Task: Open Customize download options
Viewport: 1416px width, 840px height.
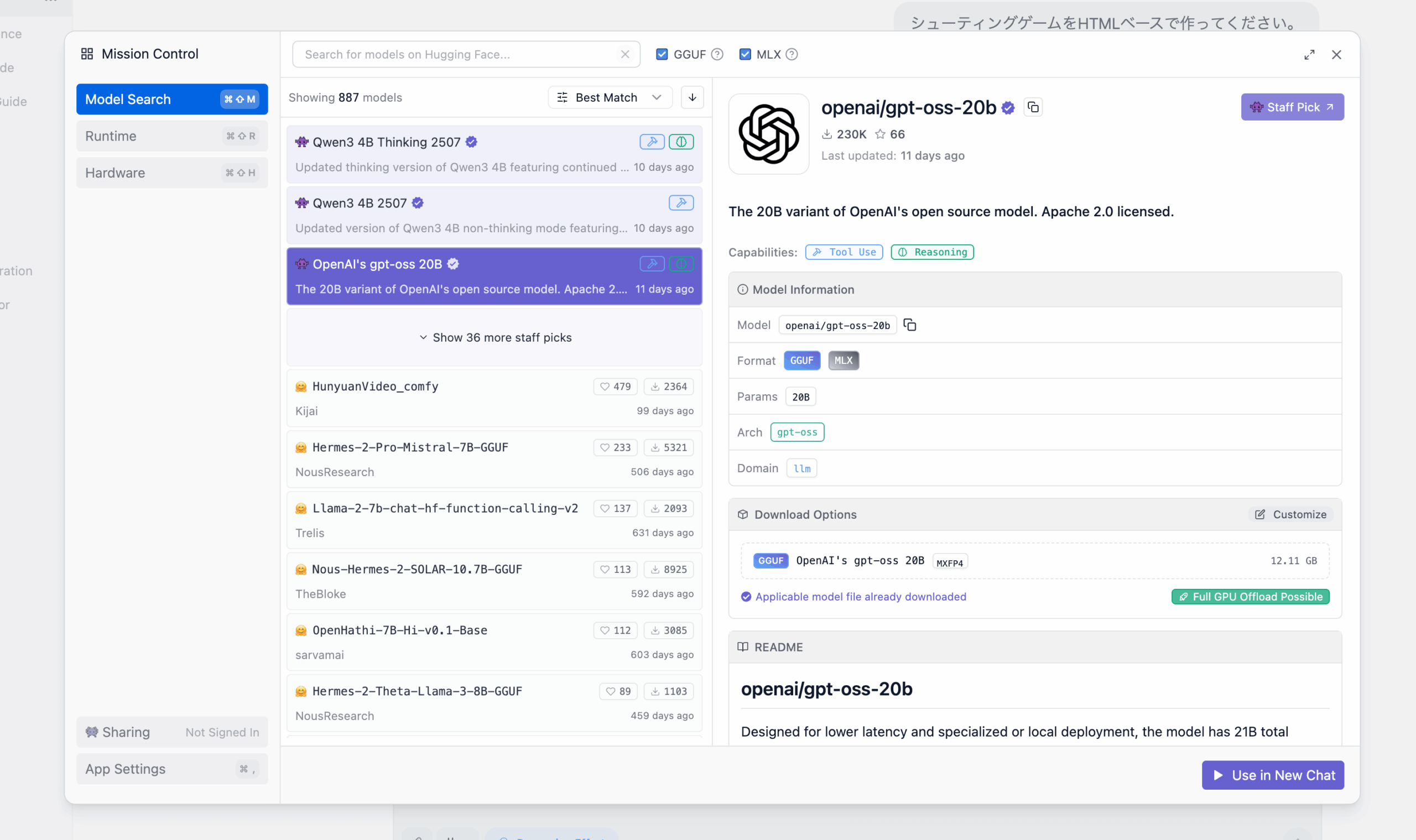Action: (x=1290, y=514)
